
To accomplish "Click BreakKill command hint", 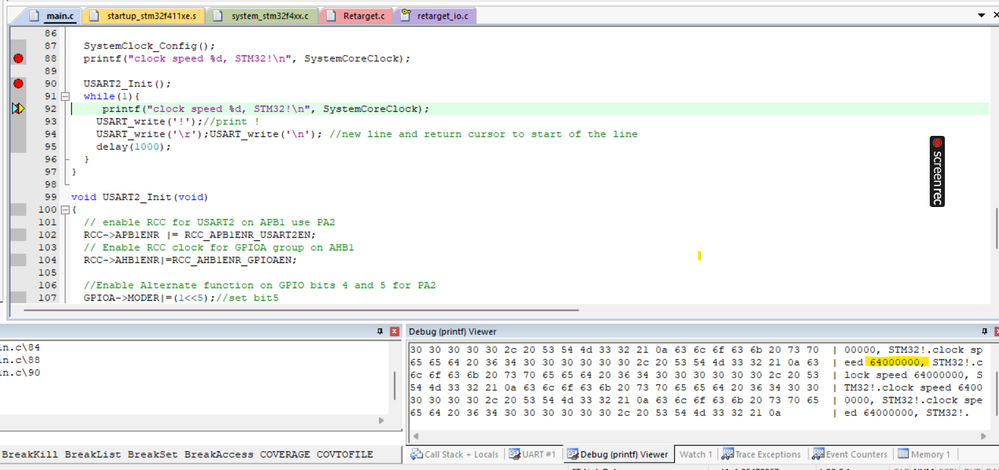I will 30,454.
